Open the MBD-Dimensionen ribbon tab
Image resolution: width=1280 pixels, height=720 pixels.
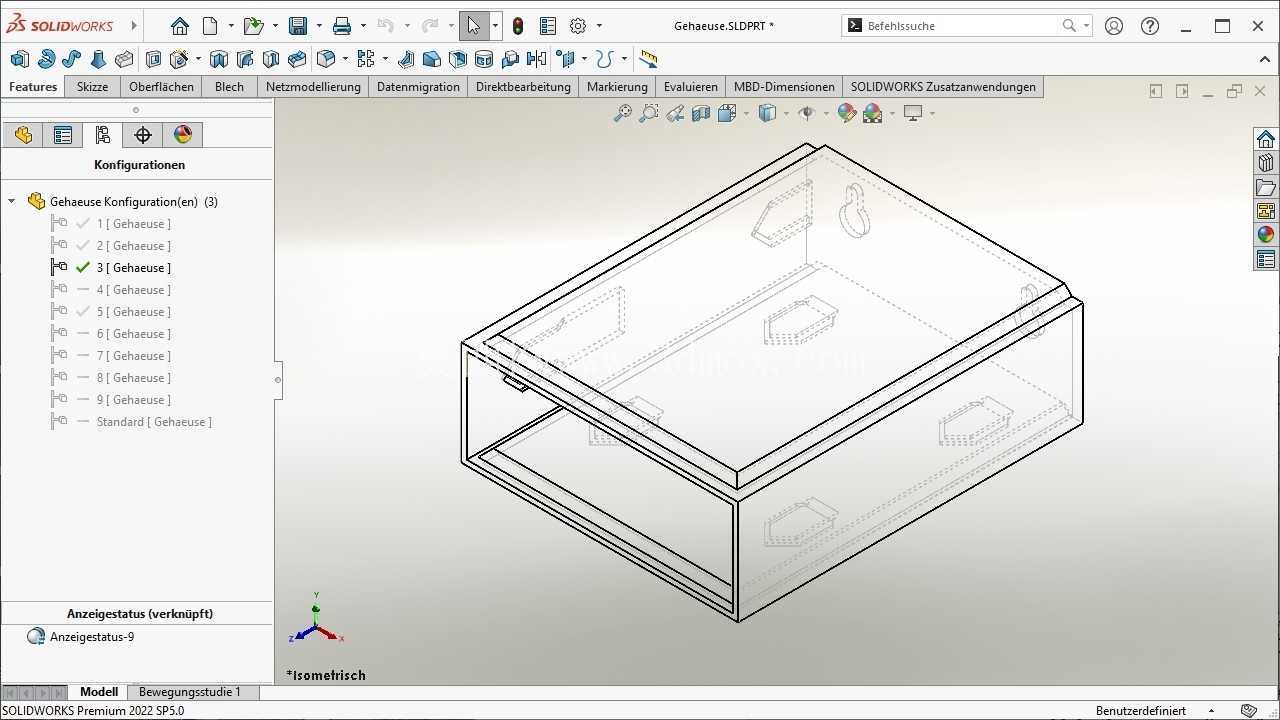tap(784, 87)
